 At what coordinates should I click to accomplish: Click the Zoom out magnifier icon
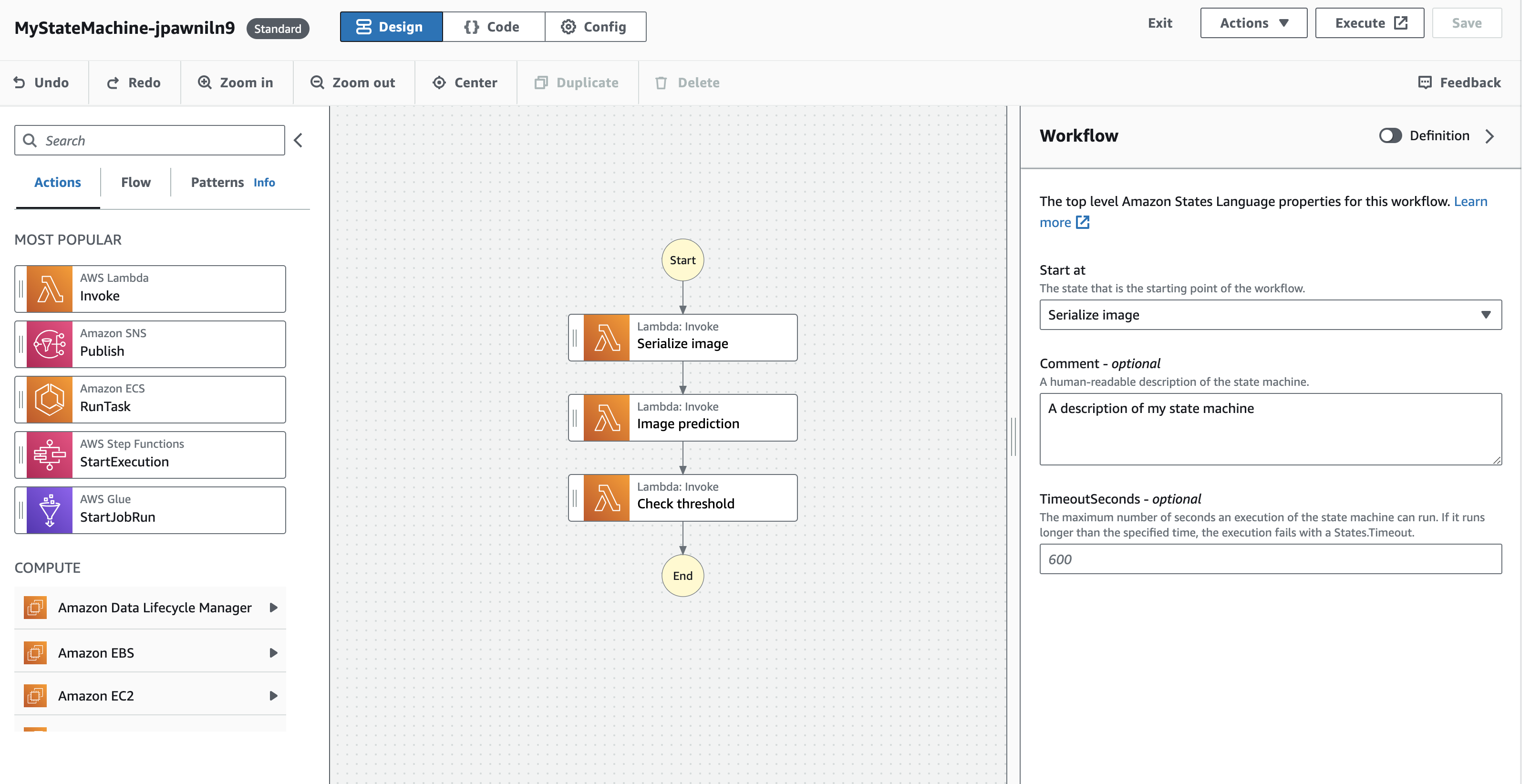(317, 83)
